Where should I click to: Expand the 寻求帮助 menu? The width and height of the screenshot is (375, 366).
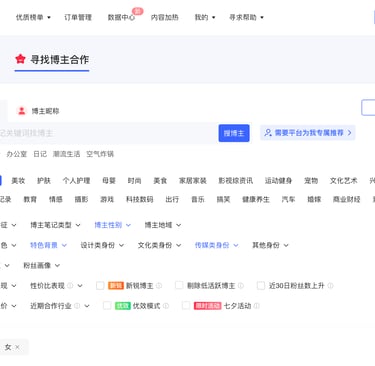[246, 17]
